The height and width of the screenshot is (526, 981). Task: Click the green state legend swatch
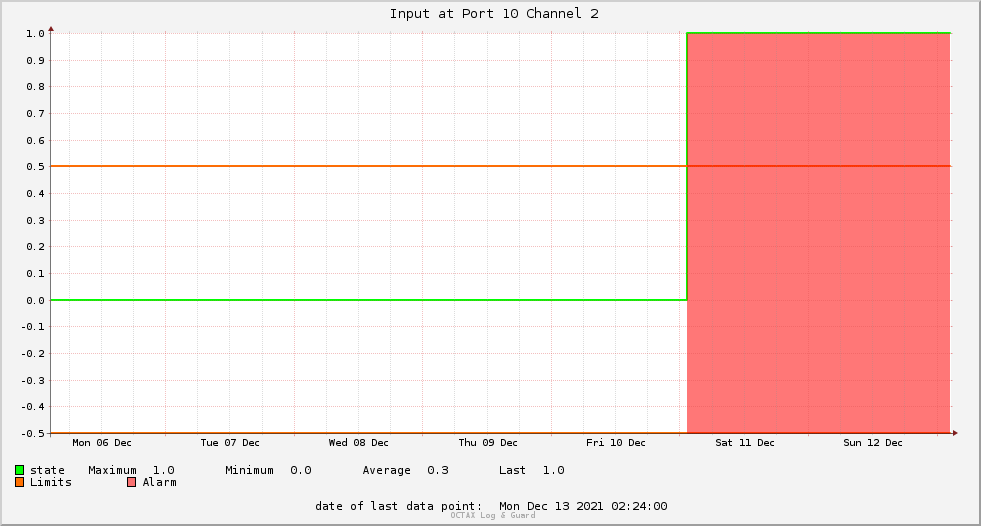click(x=19, y=470)
